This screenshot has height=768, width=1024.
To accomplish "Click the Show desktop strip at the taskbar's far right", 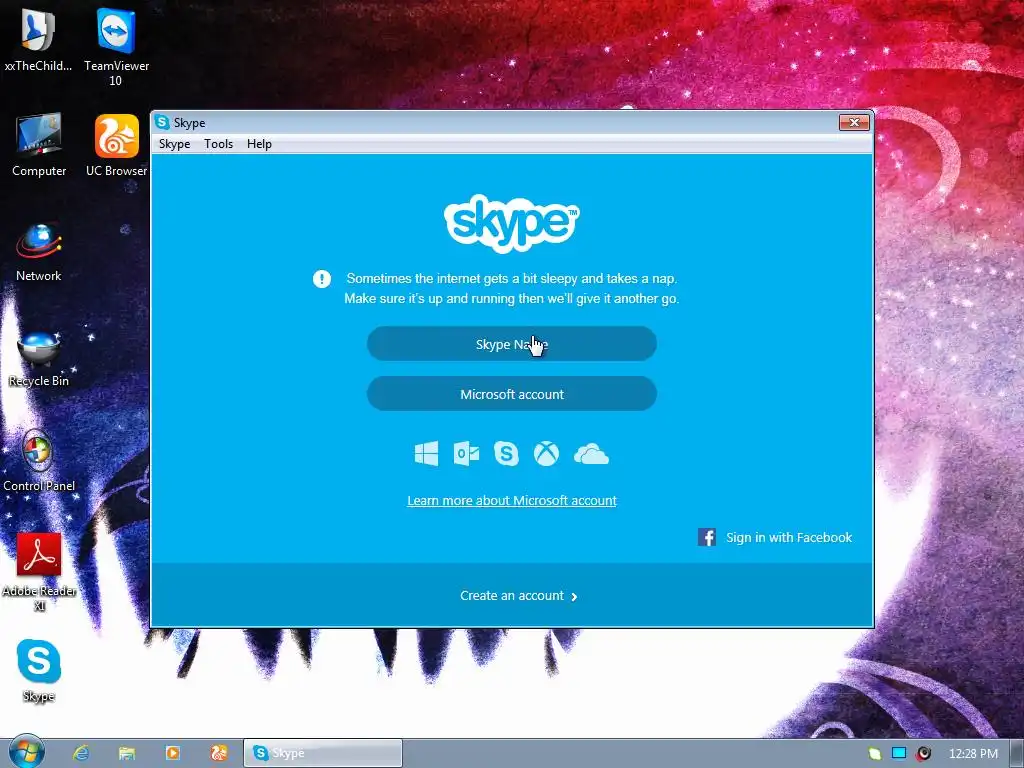I will (x=1017, y=754).
